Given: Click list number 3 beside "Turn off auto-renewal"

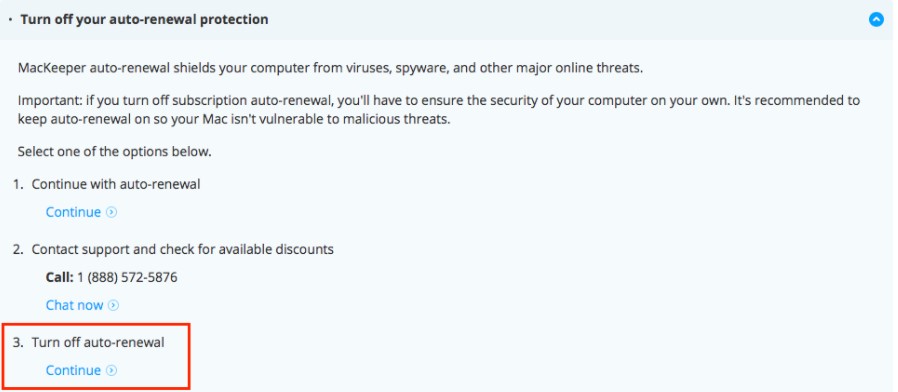Looking at the screenshot, I should point(18,343).
